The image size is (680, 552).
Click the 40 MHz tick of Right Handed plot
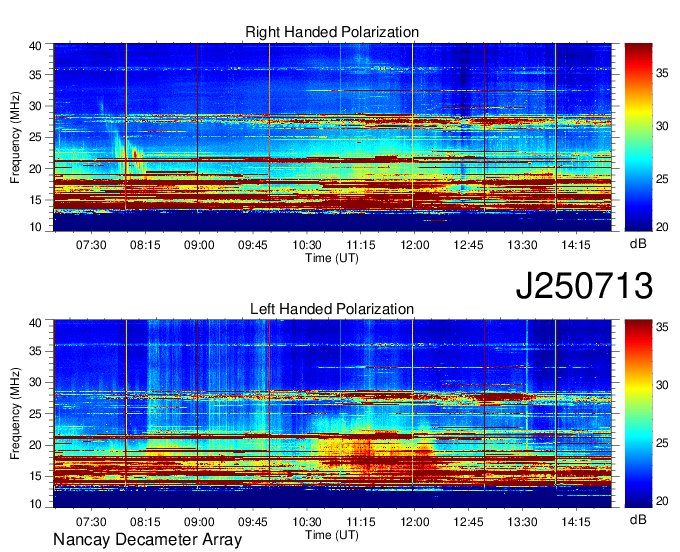pos(35,46)
